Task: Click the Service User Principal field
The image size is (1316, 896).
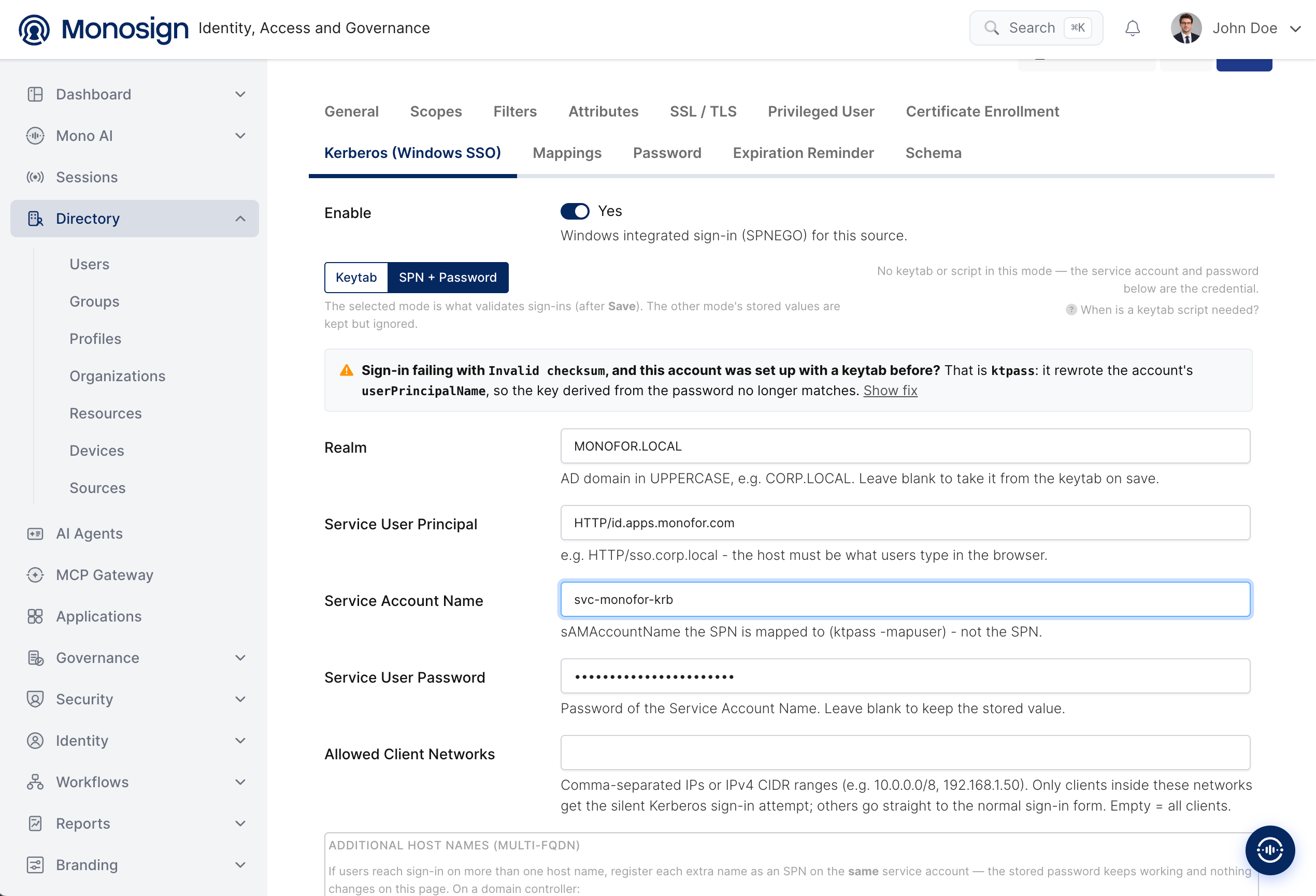Action: (x=905, y=523)
